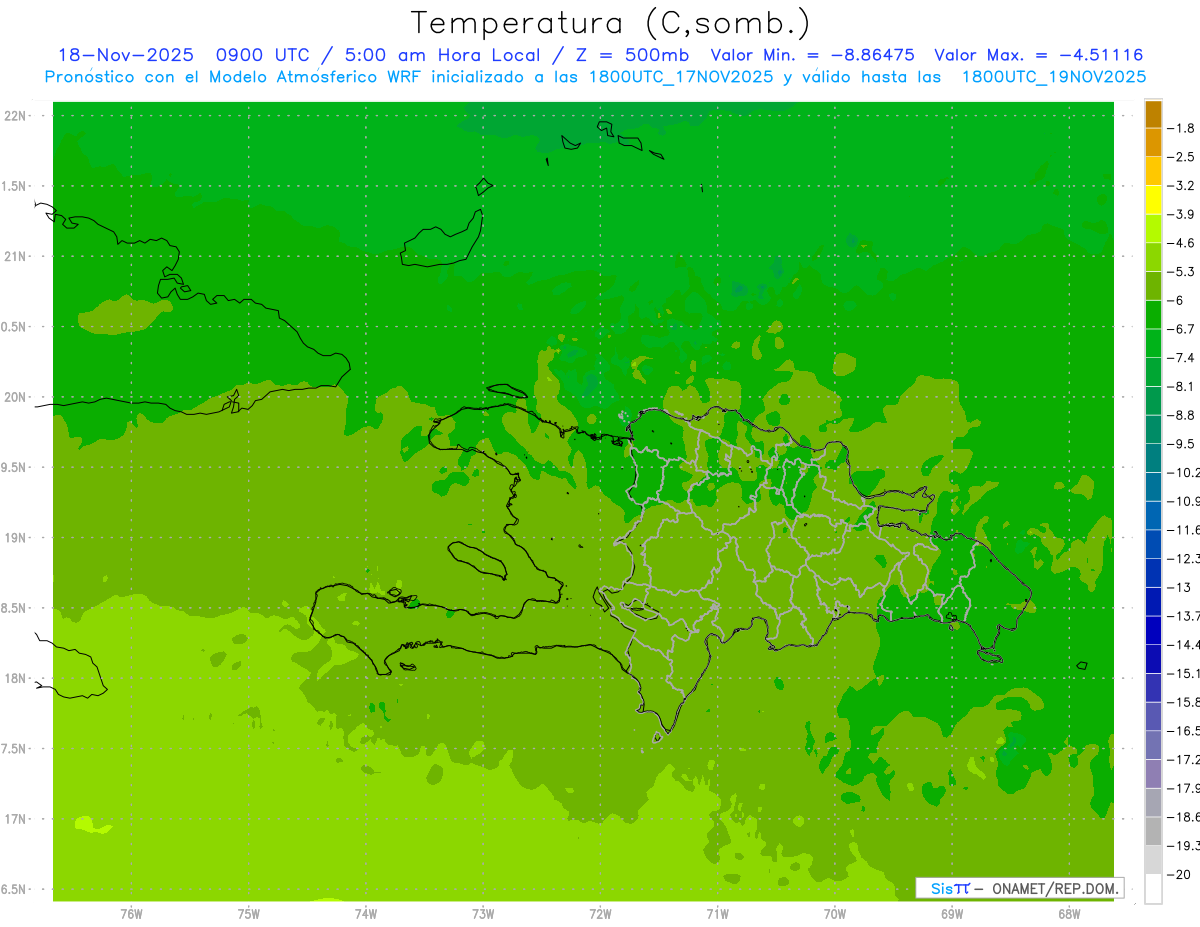
Task: Click the '-17.9' legend value
Action: click(x=1184, y=788)
